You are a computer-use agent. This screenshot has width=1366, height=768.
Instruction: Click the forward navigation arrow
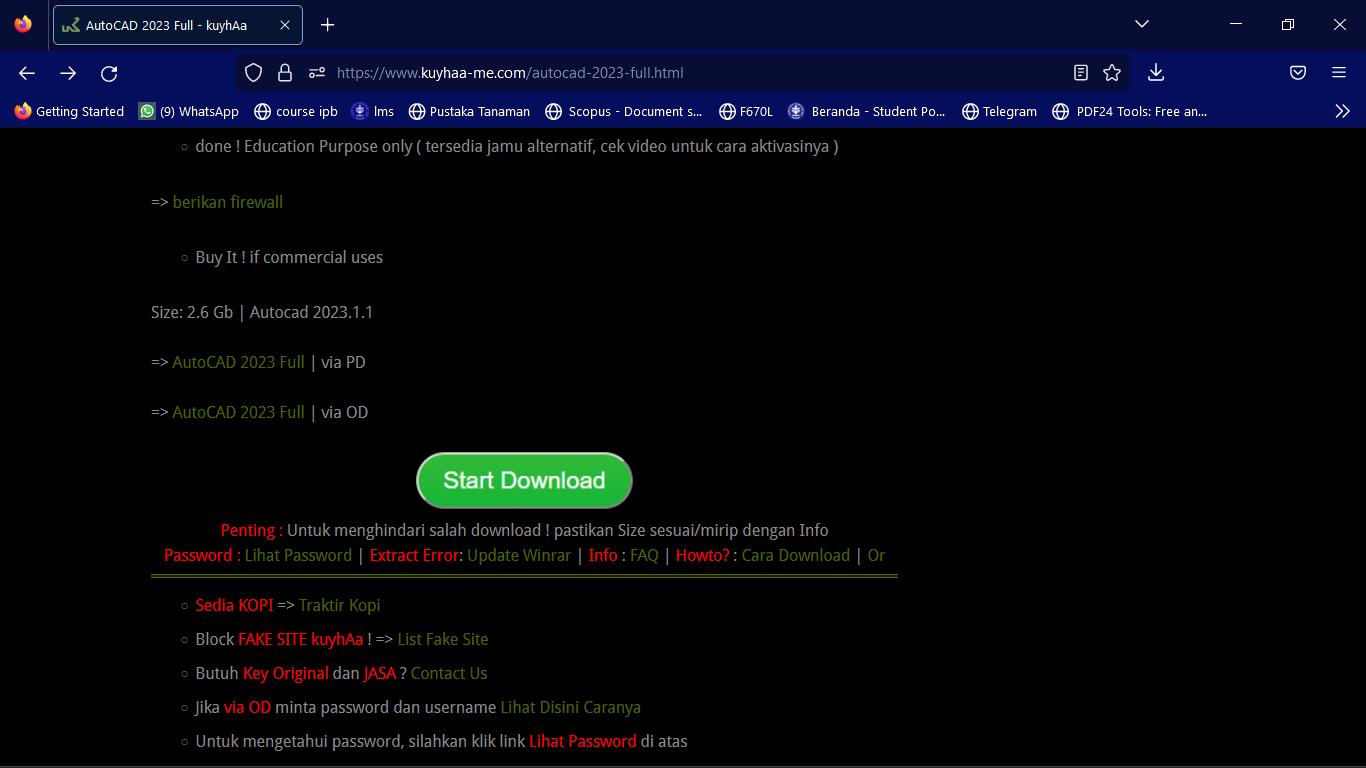pos(68,73)
